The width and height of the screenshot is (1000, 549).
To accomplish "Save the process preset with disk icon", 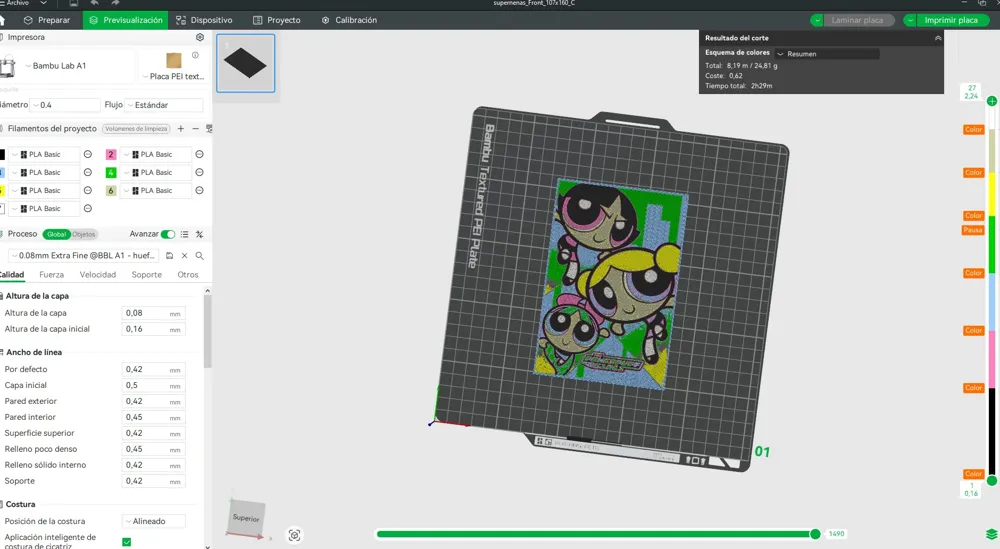I will pos(170,256).
